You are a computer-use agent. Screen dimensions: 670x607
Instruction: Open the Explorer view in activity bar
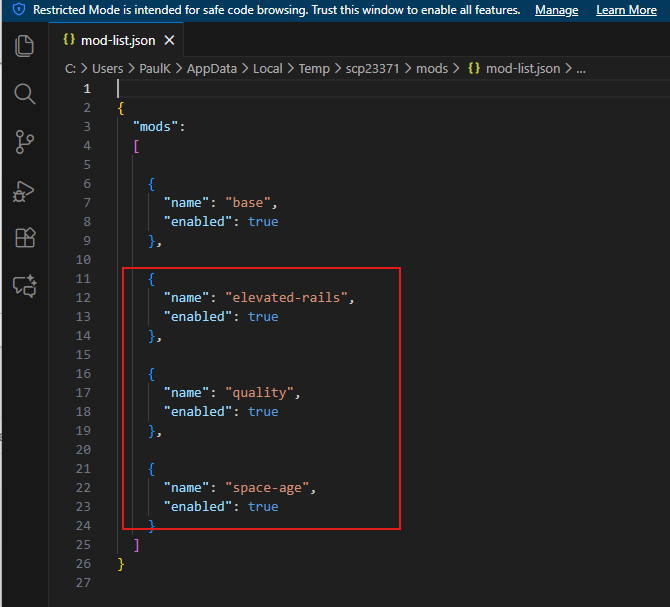[25, 46]
